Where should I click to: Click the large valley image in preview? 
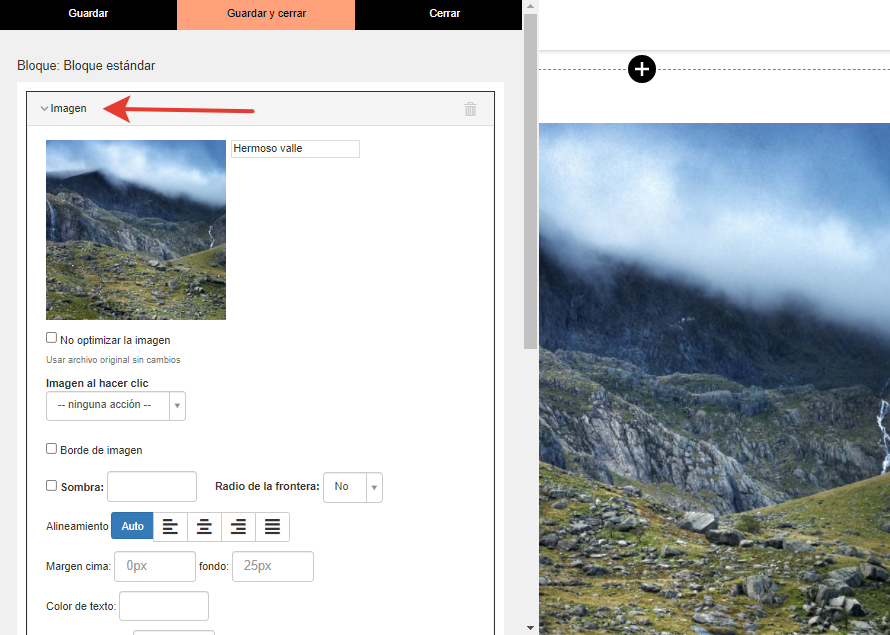click(715, 379)
